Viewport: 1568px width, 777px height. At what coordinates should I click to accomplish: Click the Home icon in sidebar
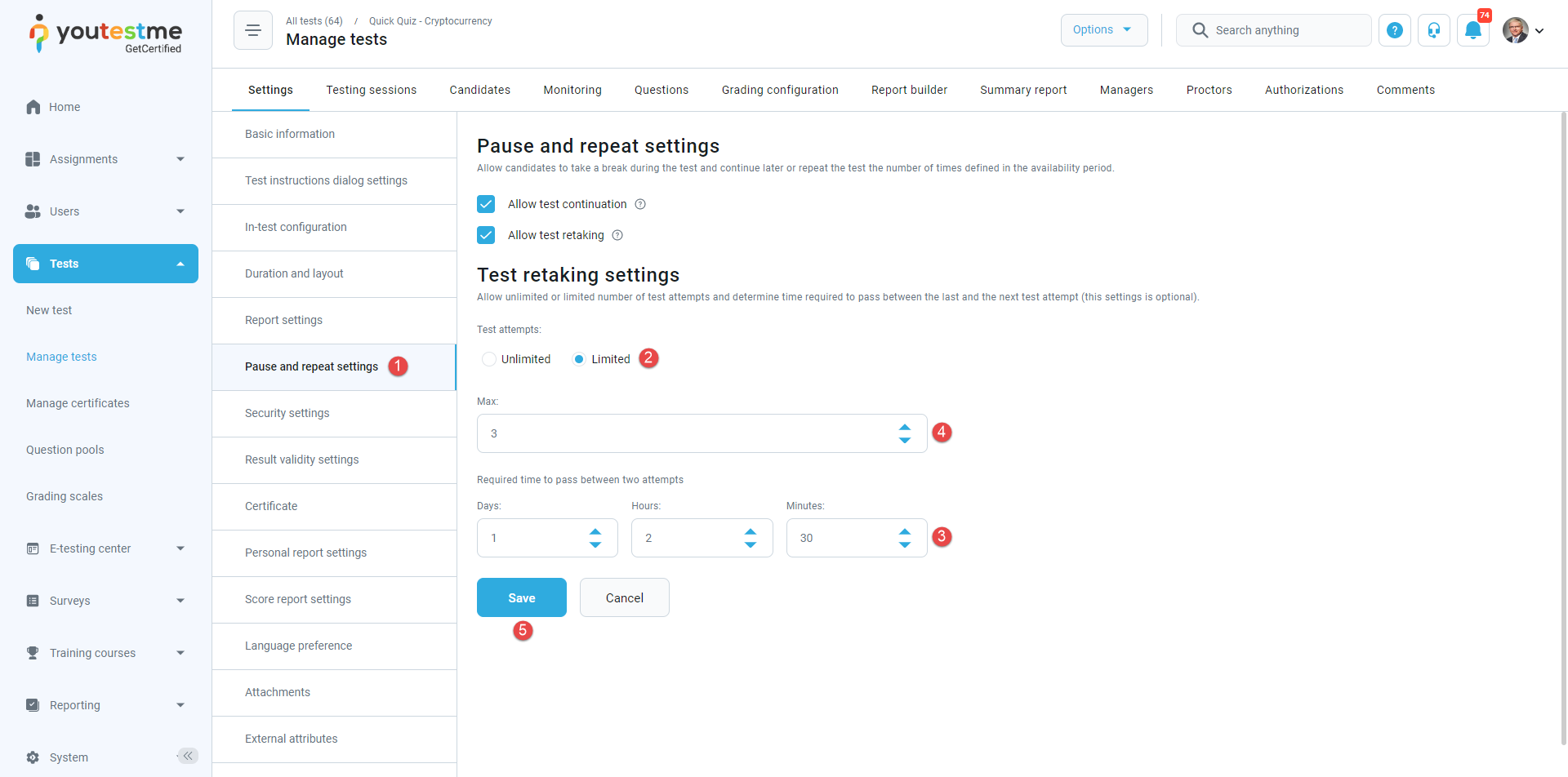(x=33, y=107)
